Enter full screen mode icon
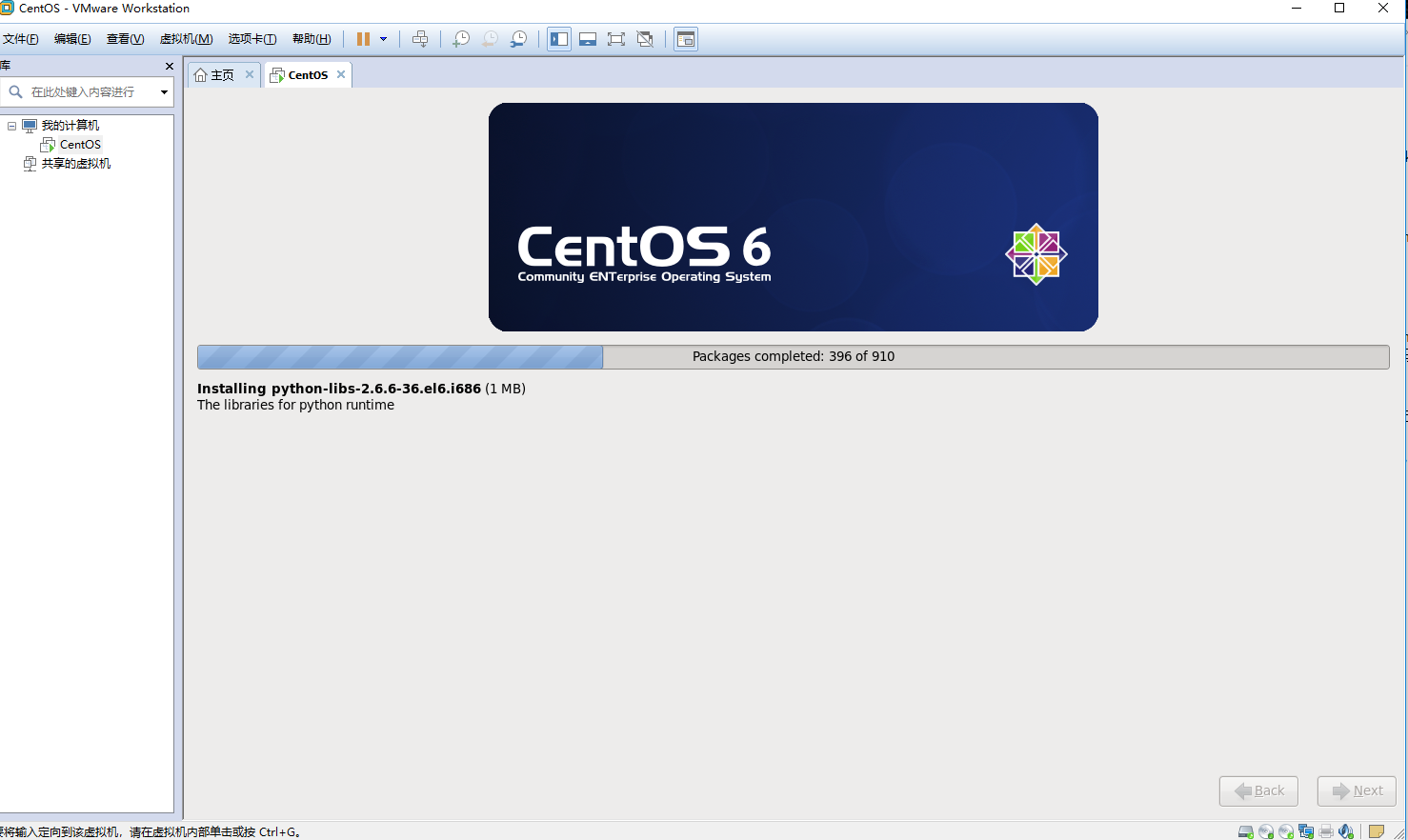Image resolution: width=1408 pixels, height=840 pixels. pyautogui.click(x=616, y=39)
